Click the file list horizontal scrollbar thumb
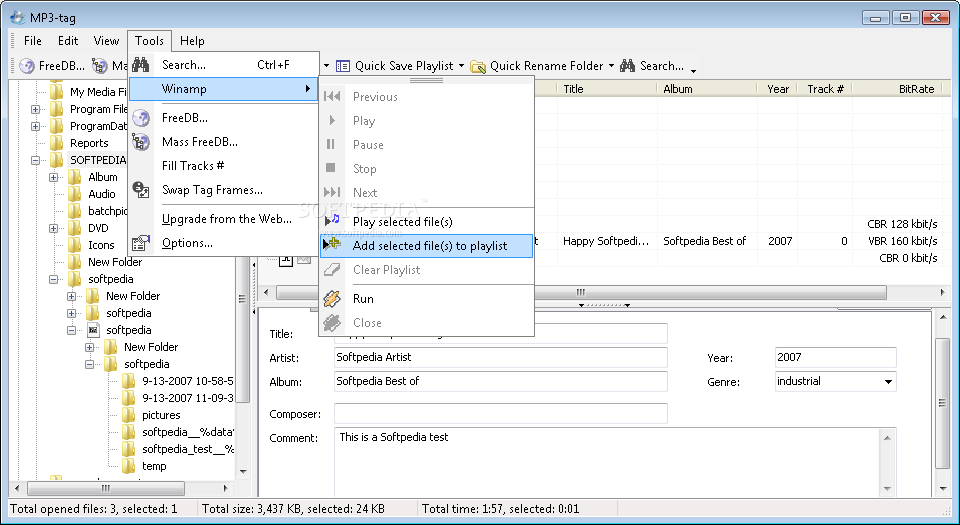The image size is (960, 525). (x=581, y=292)
